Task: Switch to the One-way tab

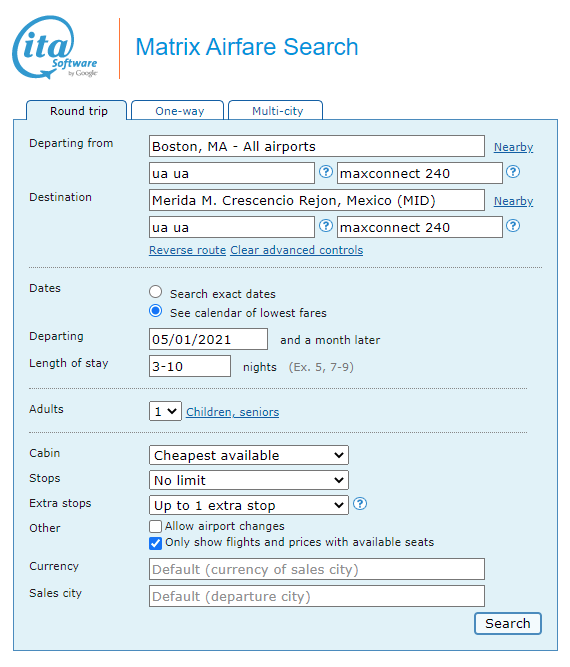Action: 178,111
